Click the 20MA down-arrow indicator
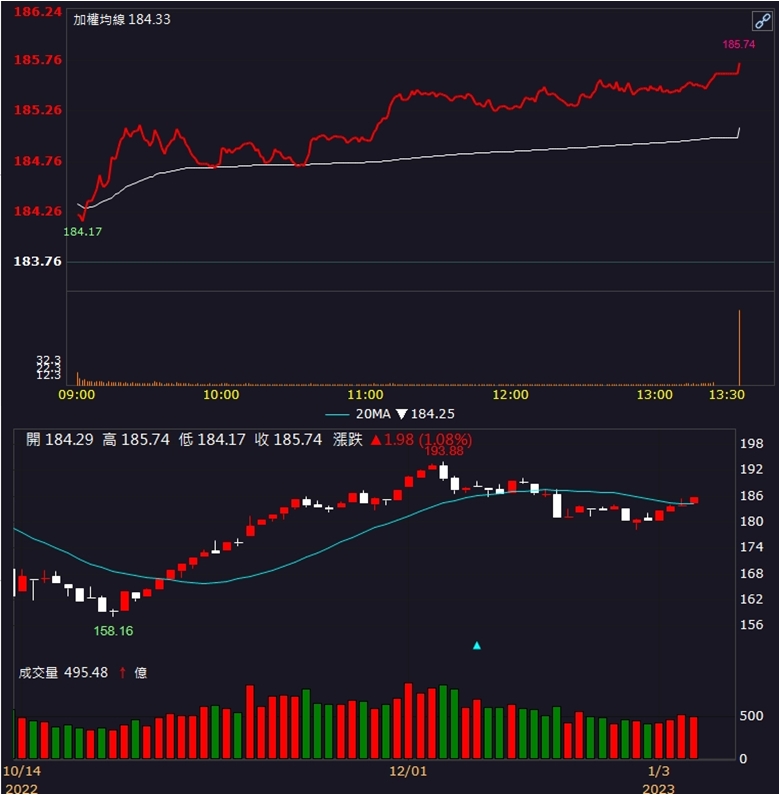The height and width of the screenshot is (795, 779). click(x=402, y=414)
